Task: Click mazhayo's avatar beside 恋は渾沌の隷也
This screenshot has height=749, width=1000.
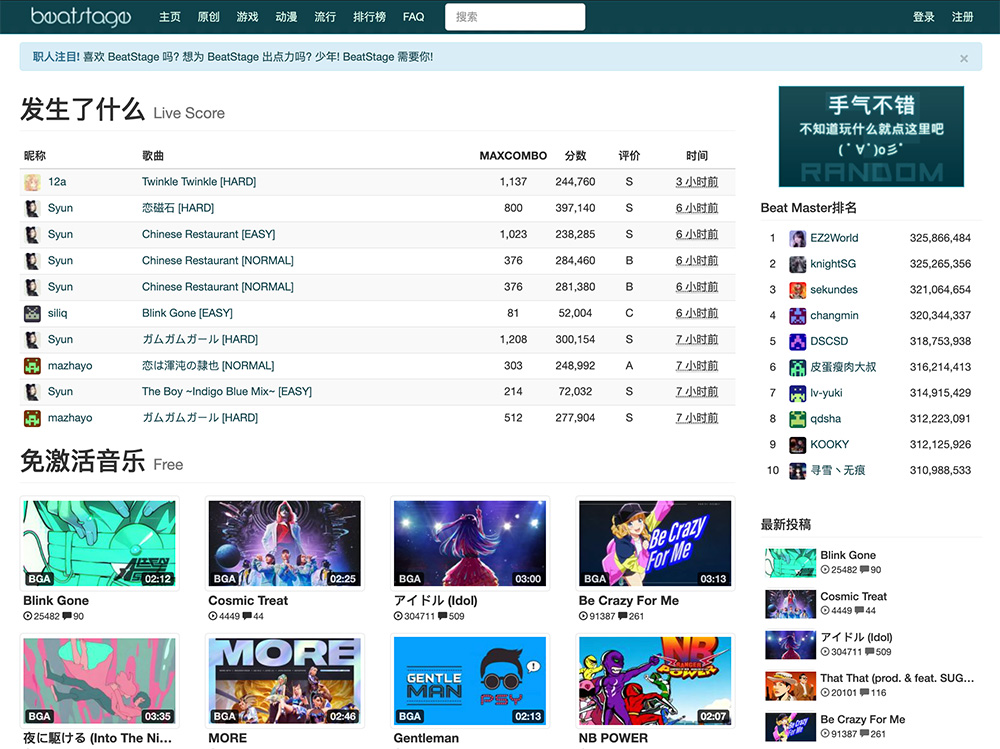Action: [32, 366]
